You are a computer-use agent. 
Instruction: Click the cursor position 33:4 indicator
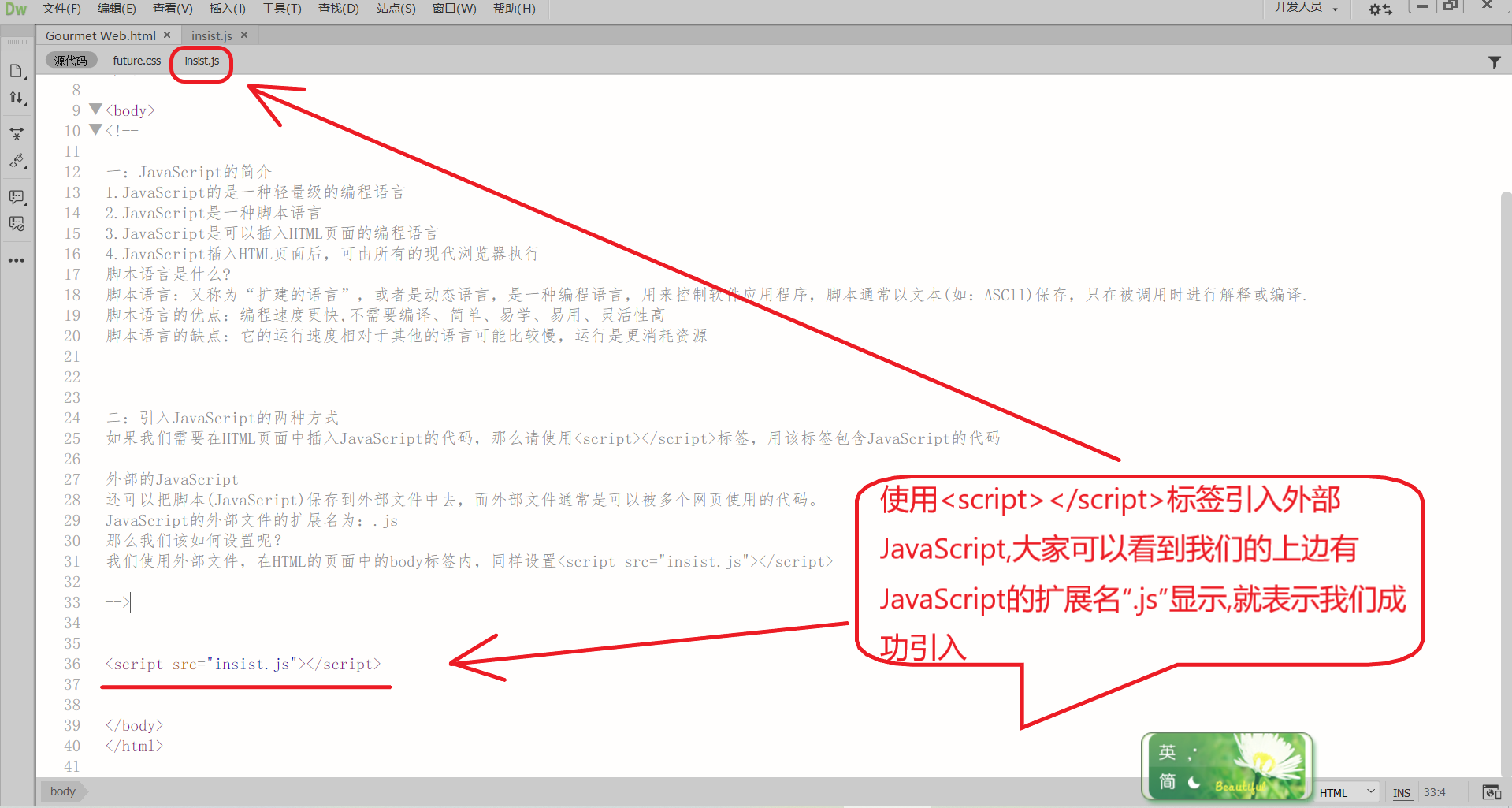(x=1434, y=792)
